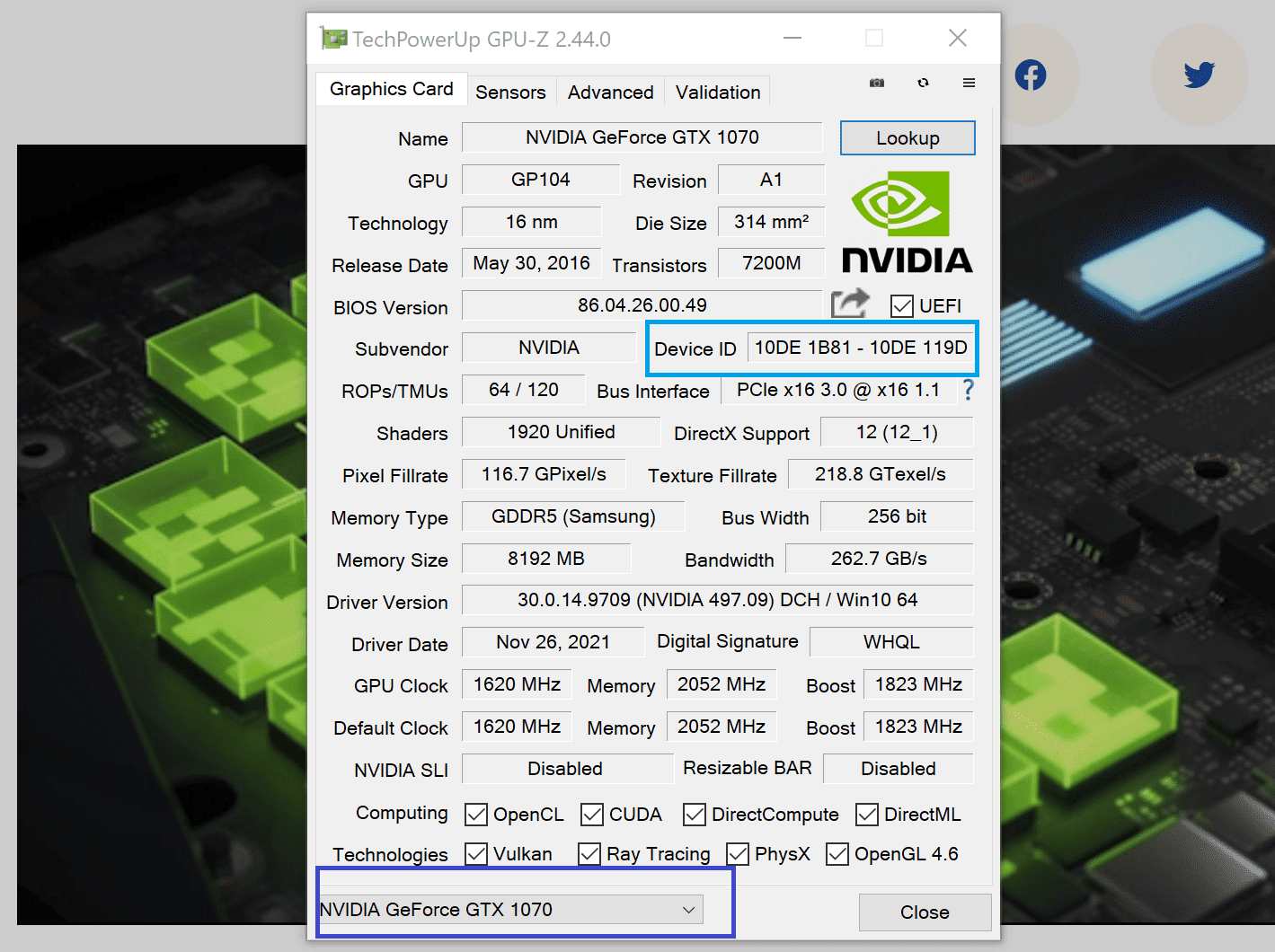The image size is (1275, 952).
Task: Click the NVIDIA logo image
Action: [x=907, y=223]
